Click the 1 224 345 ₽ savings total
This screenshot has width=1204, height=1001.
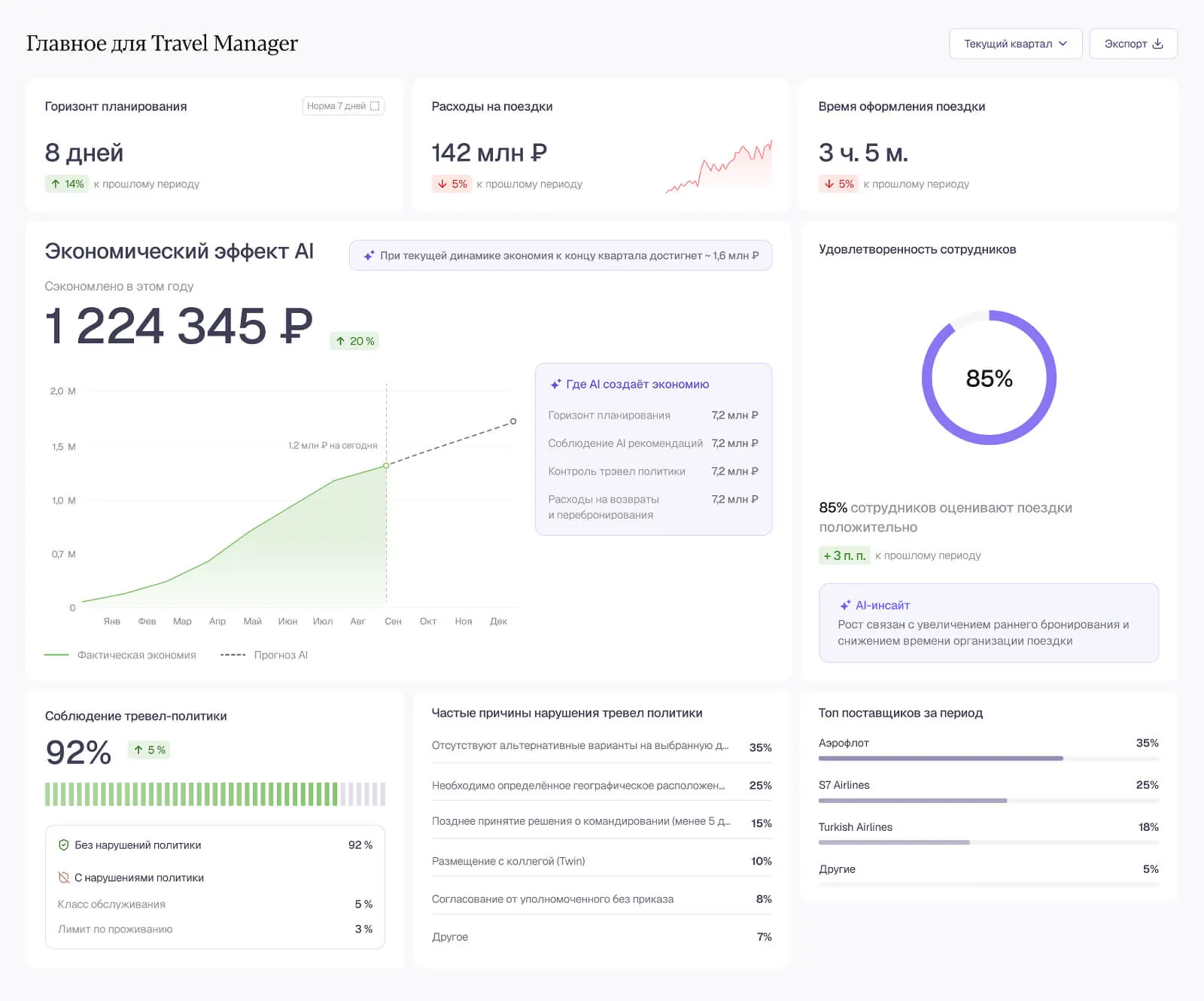coord(179,326)
